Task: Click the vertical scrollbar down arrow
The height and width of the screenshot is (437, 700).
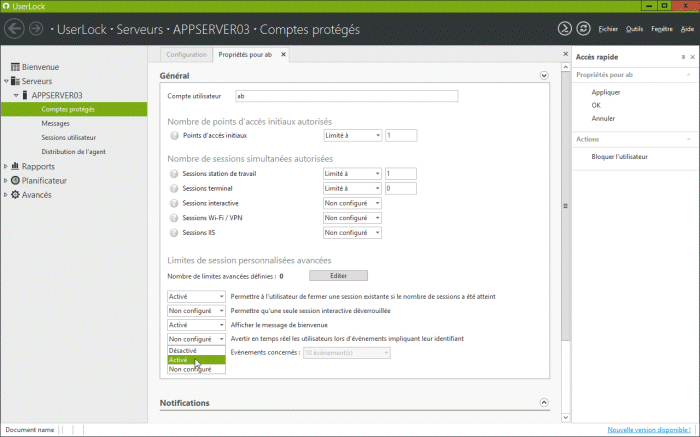Action: (566, 417)
